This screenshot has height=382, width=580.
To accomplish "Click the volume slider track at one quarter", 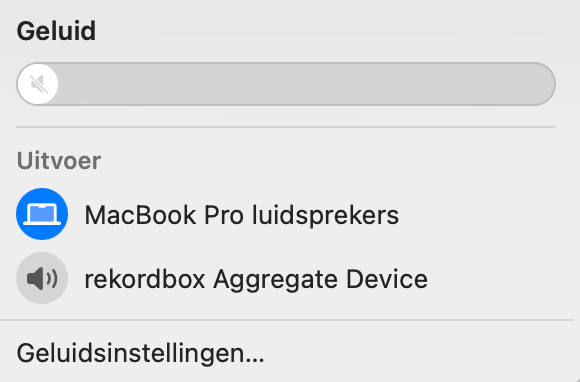I will (x=151, y=84).
